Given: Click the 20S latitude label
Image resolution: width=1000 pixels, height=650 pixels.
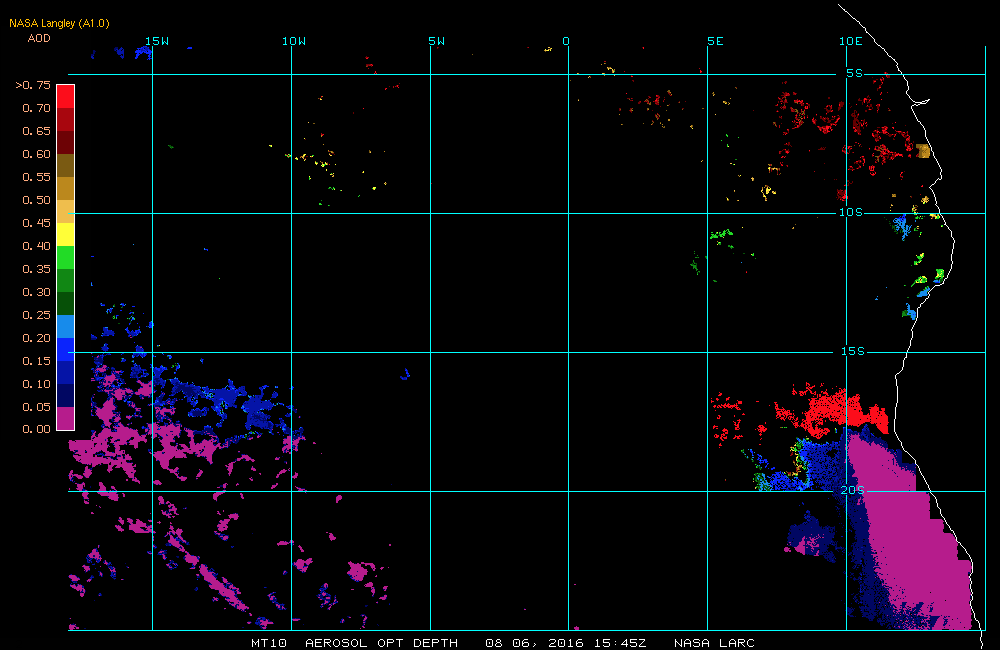Looking at the screenshot, I should click(853, 491).
